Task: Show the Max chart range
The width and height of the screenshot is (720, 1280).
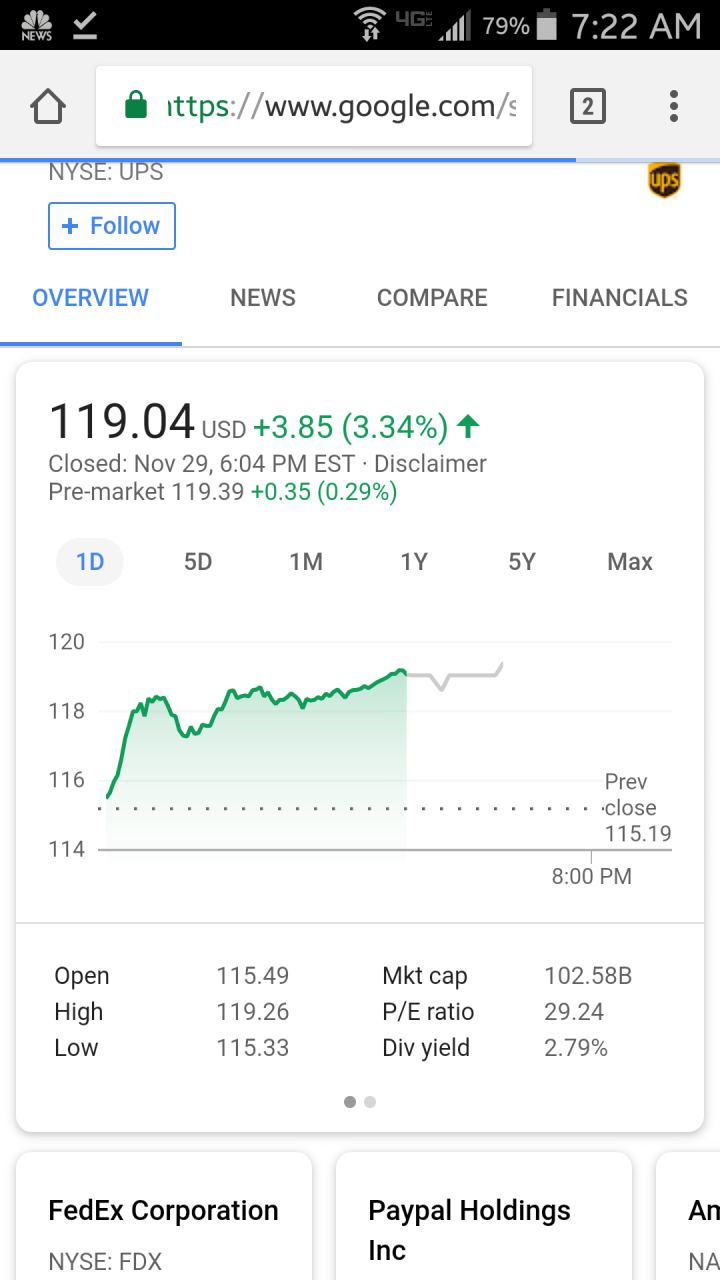Action: pyautogui.click(x=630, y=562)
